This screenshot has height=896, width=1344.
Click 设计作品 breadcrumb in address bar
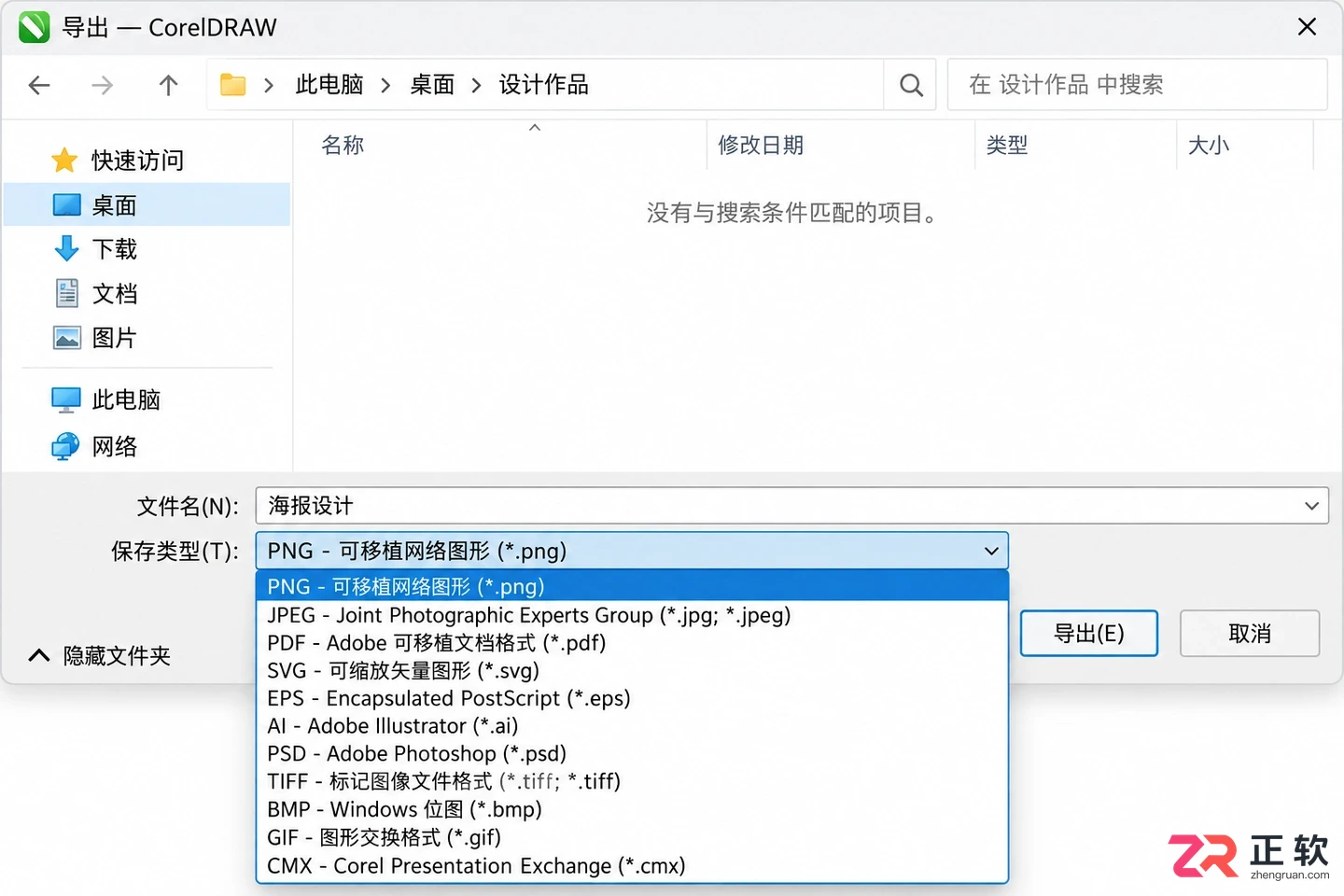click(544, 85)
